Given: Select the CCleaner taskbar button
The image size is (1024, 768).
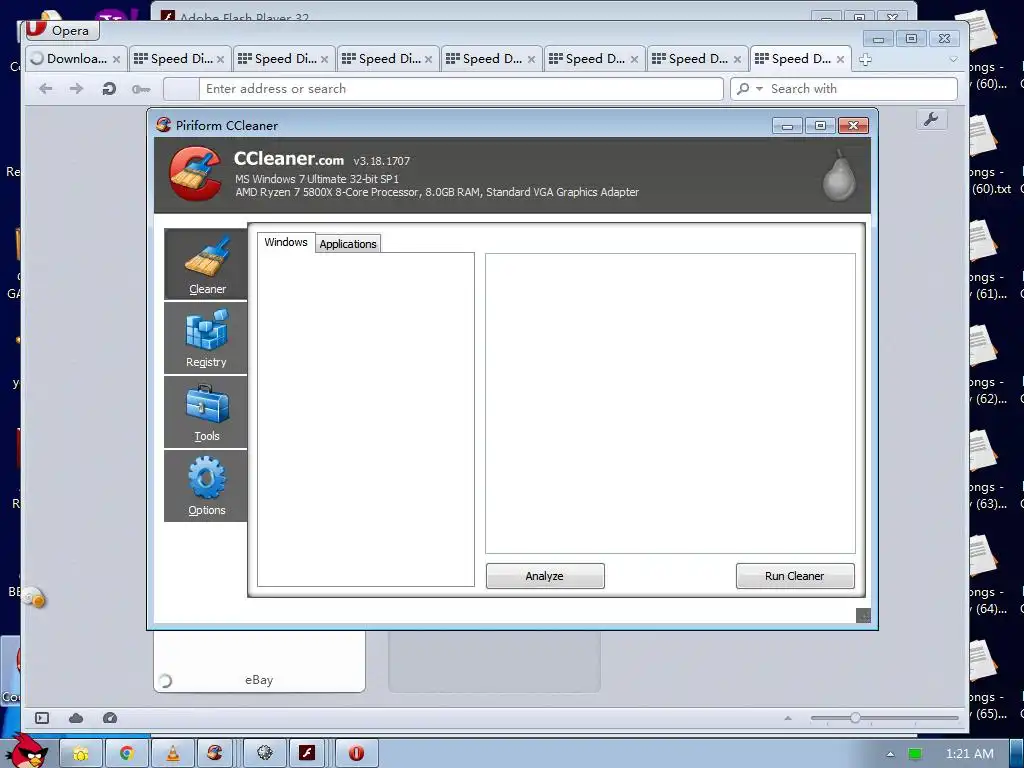Looking at the screenshot, I should (x=215, y=753).
